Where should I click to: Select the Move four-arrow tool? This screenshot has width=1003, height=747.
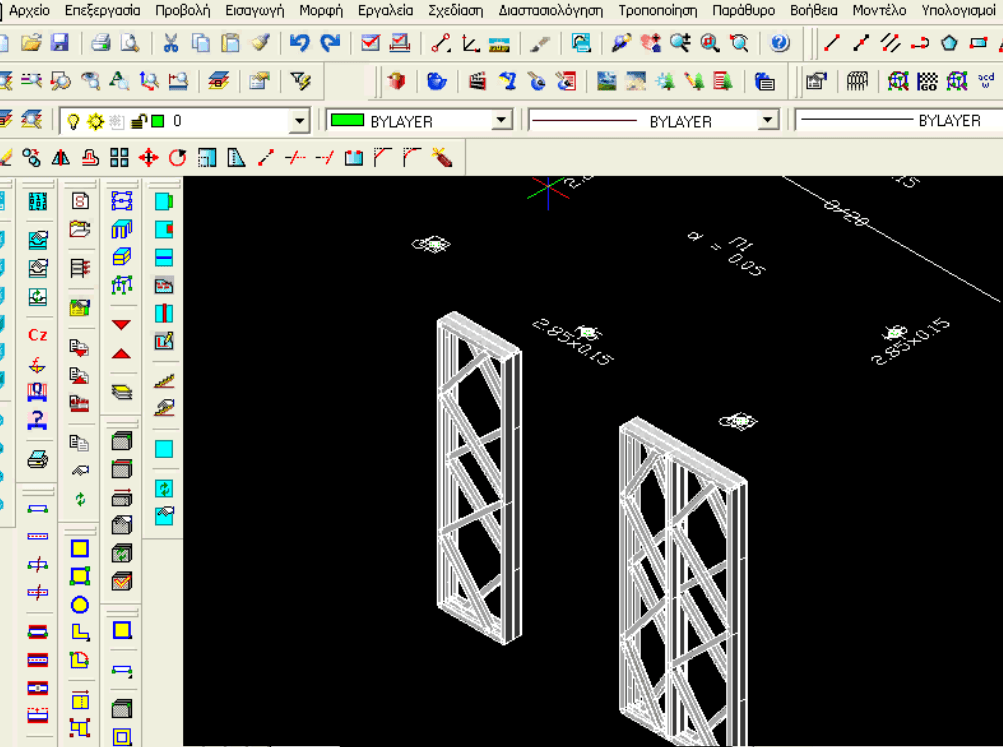pyautogui.click(x=149, y=157)
